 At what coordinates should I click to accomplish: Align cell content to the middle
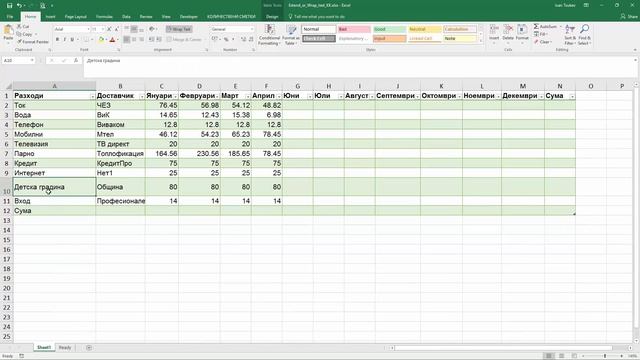(134, 29)
